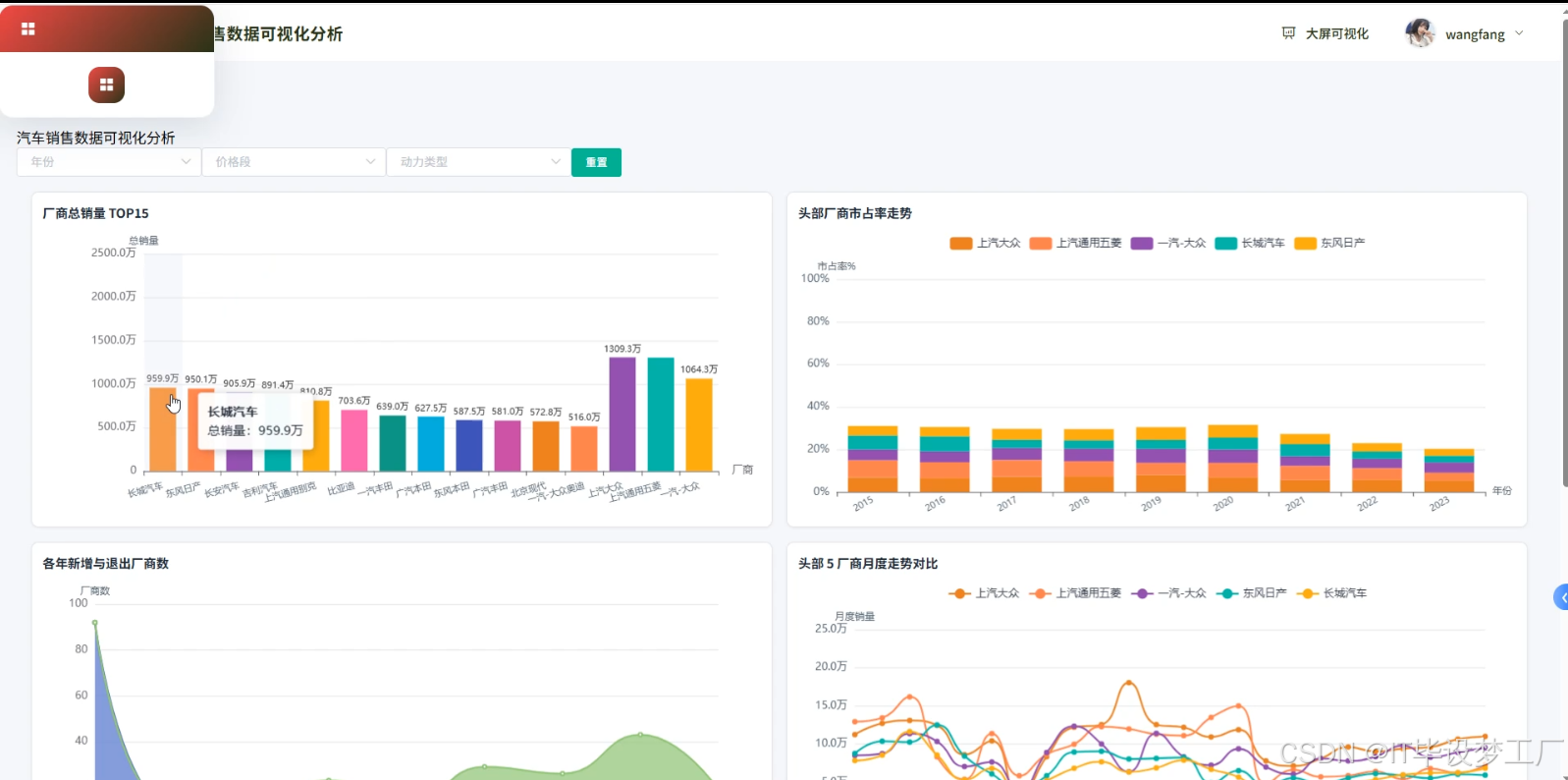This screenshot has width=1568, height=780.
Task: Click the 头部厂商市占率走势 chart title
Action: (855, 213)
